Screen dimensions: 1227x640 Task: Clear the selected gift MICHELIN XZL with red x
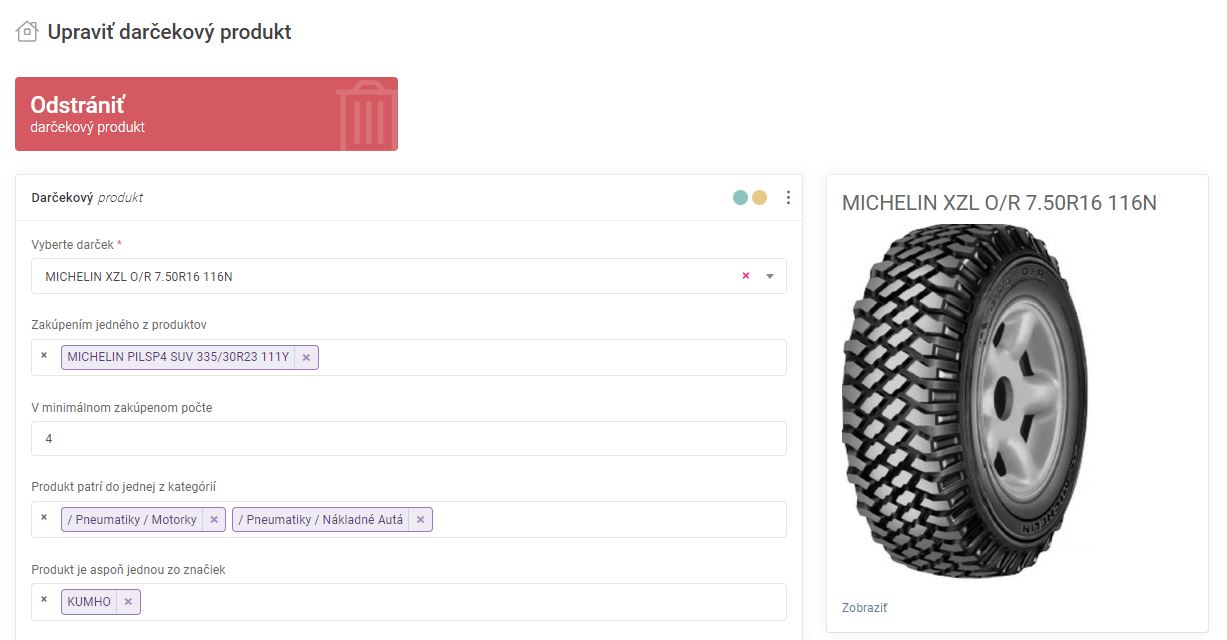pyautogui.click(x=745, y=276)
